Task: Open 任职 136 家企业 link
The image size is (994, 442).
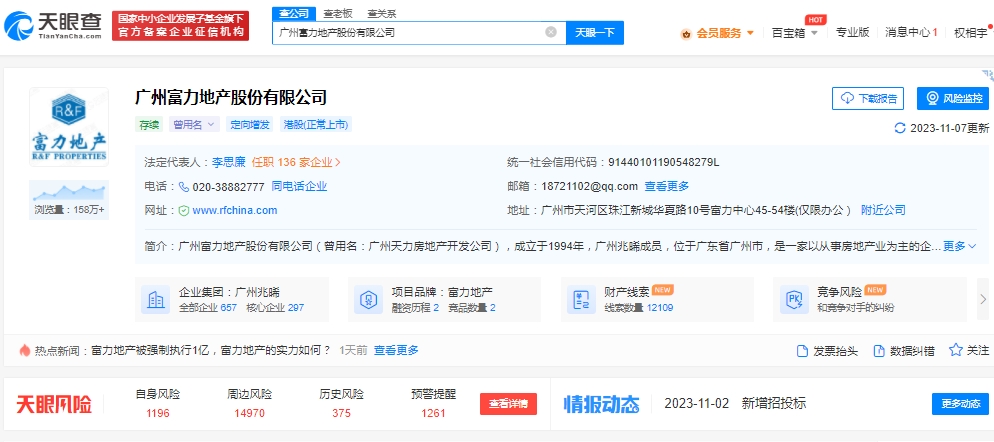Action: [x=296, y=162]
